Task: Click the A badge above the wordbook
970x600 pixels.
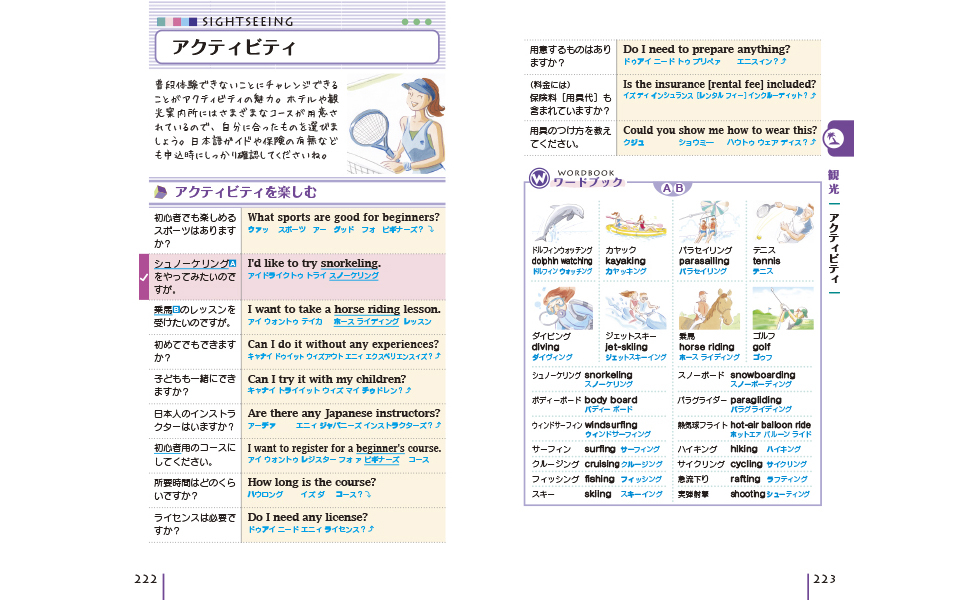Action: pyautogui.click(x=666, y=188)
